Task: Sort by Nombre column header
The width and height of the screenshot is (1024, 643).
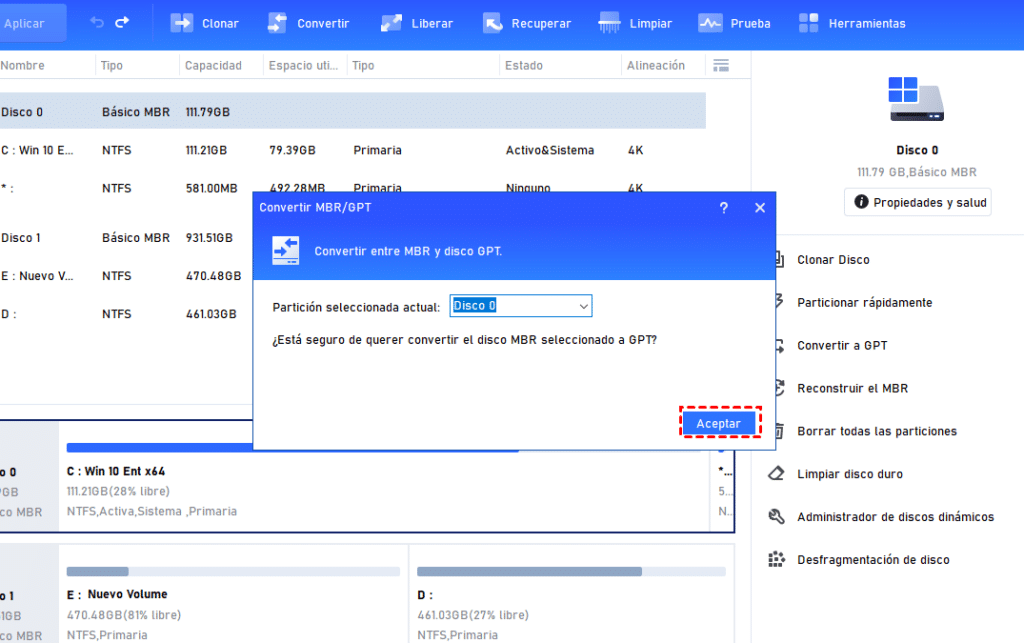Action: pos(23,65)
